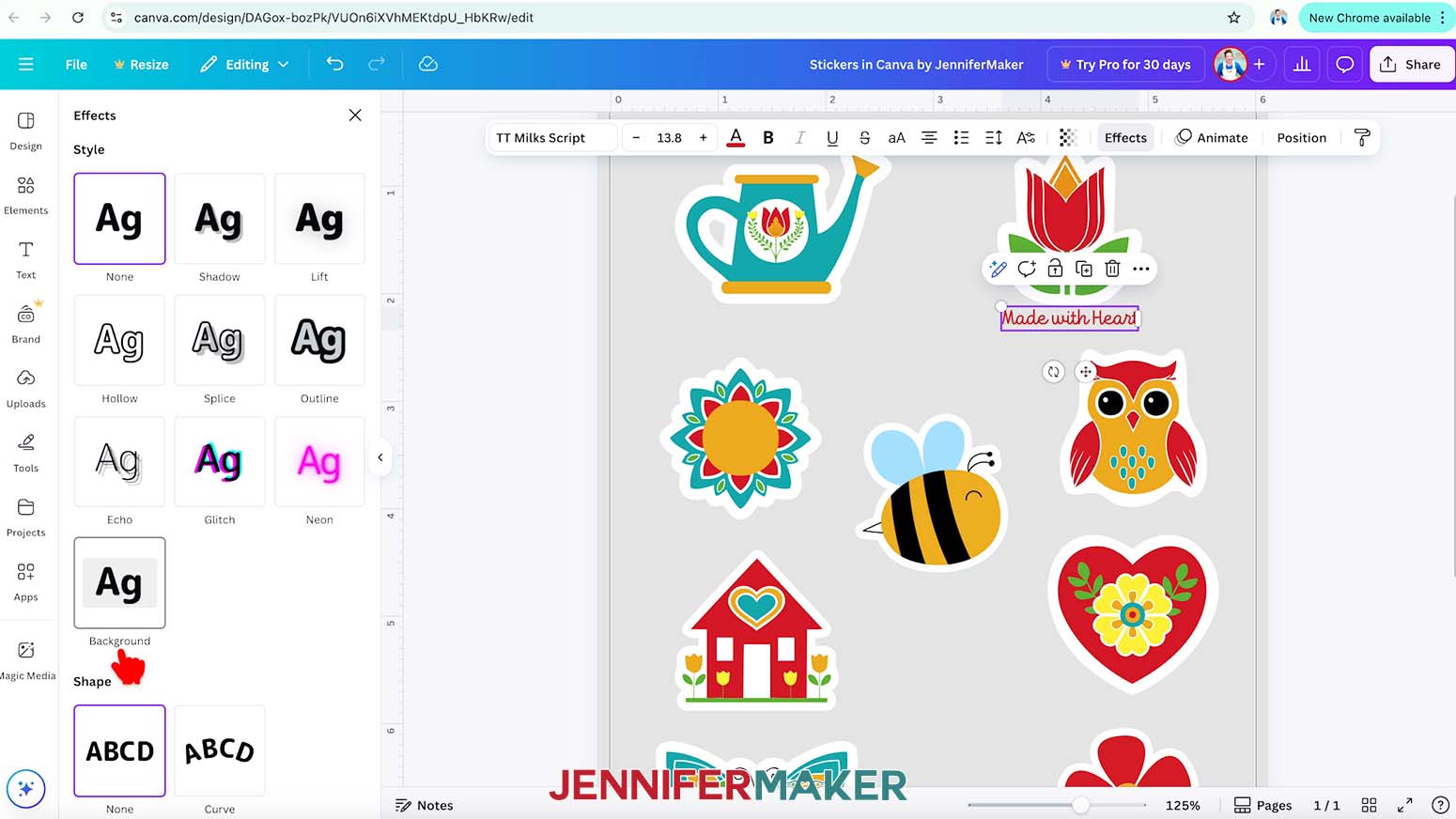This screenshot has width=1456, height=819.
Task: Open the Resize menu
Action: tap(141, 64)
